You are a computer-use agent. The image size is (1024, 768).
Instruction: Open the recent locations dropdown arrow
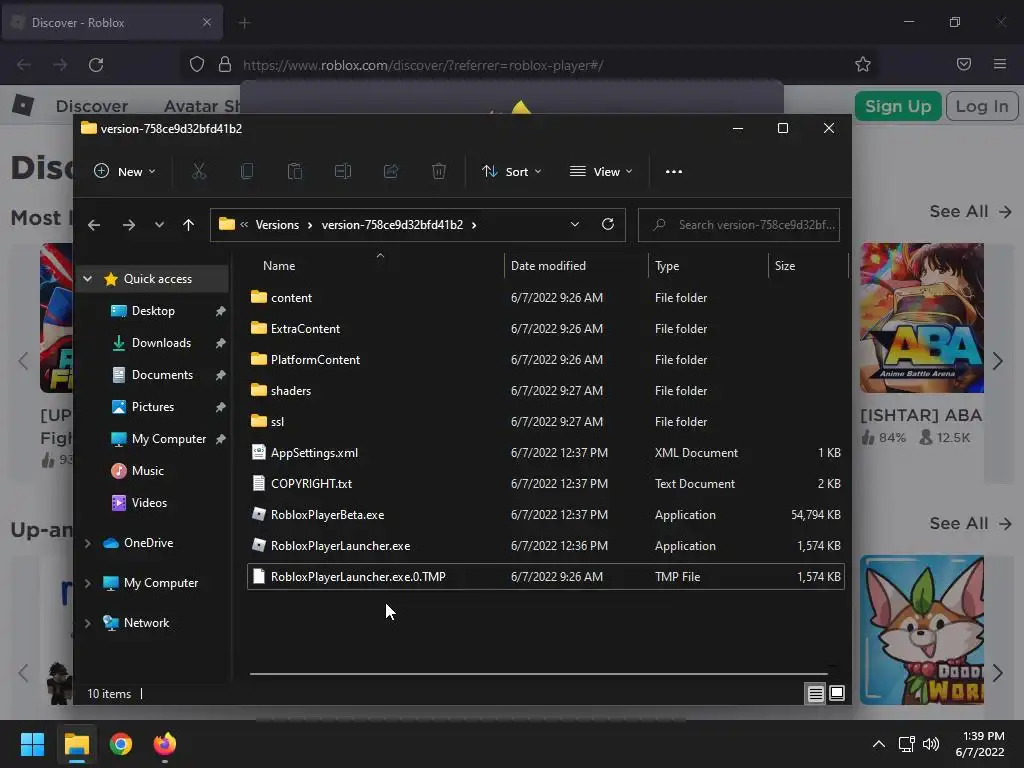(159, 225)
